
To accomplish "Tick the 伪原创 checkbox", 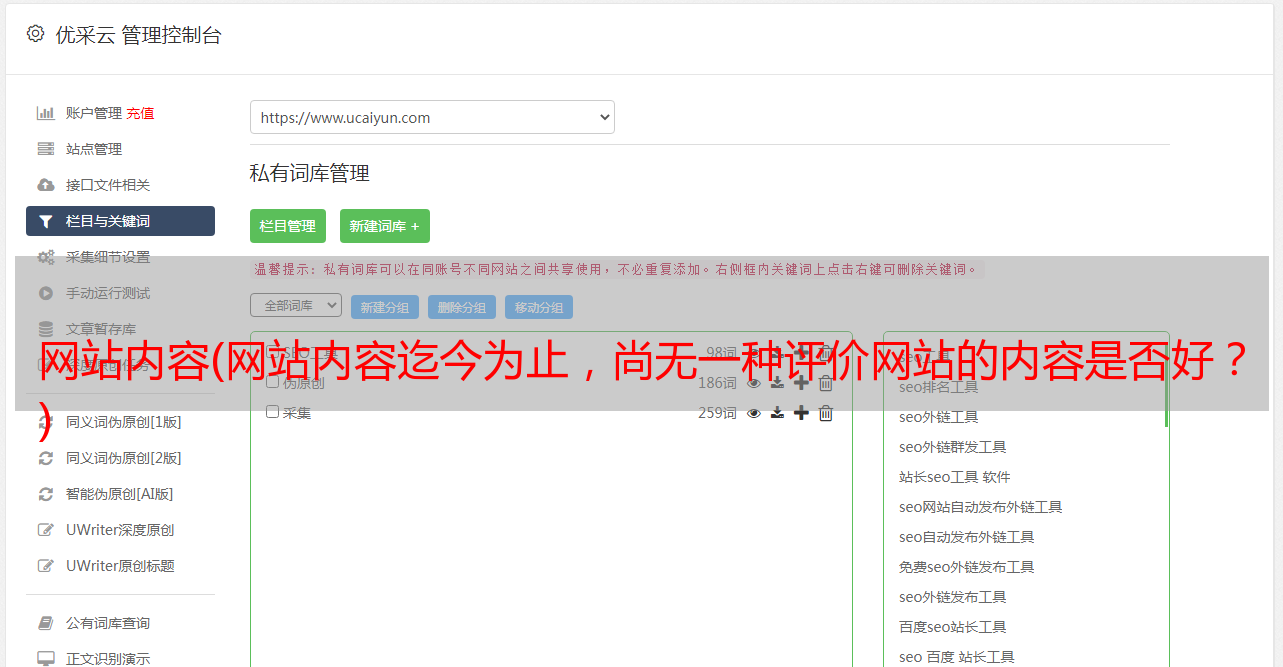I will pyautogui.click(x=272, y=382).
